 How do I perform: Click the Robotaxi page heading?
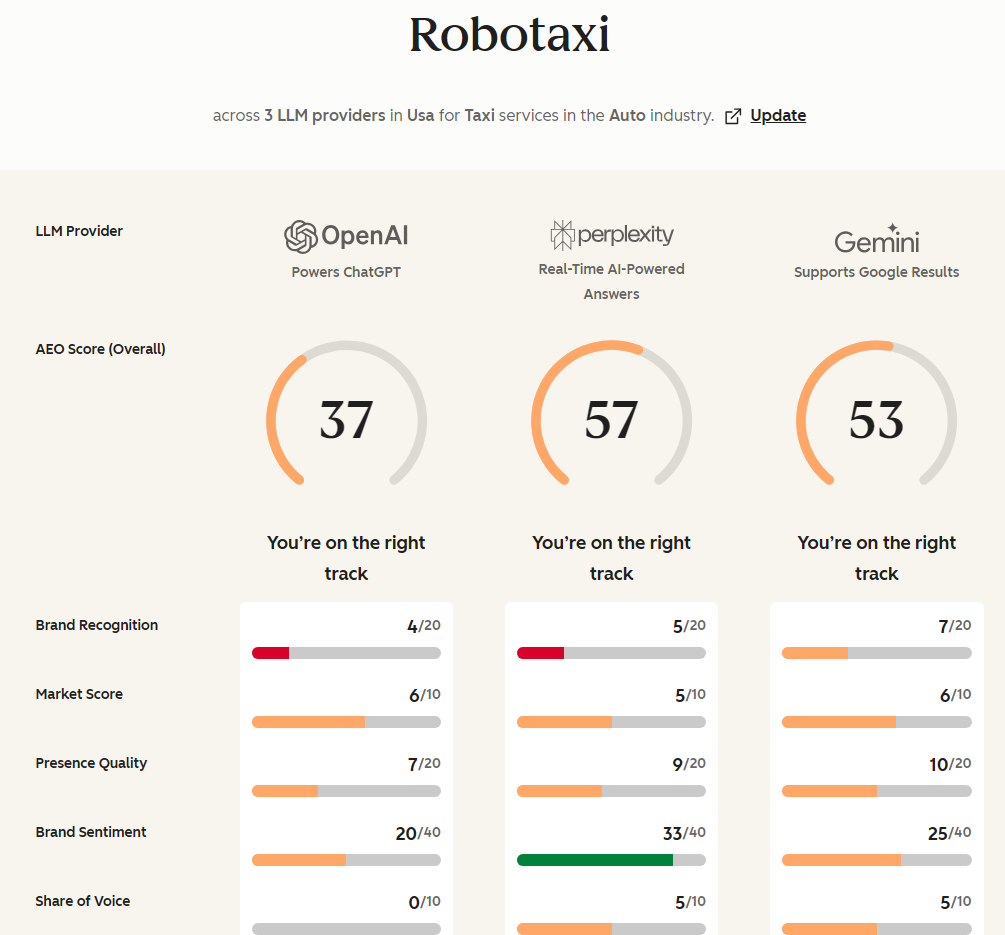[510, 35]
